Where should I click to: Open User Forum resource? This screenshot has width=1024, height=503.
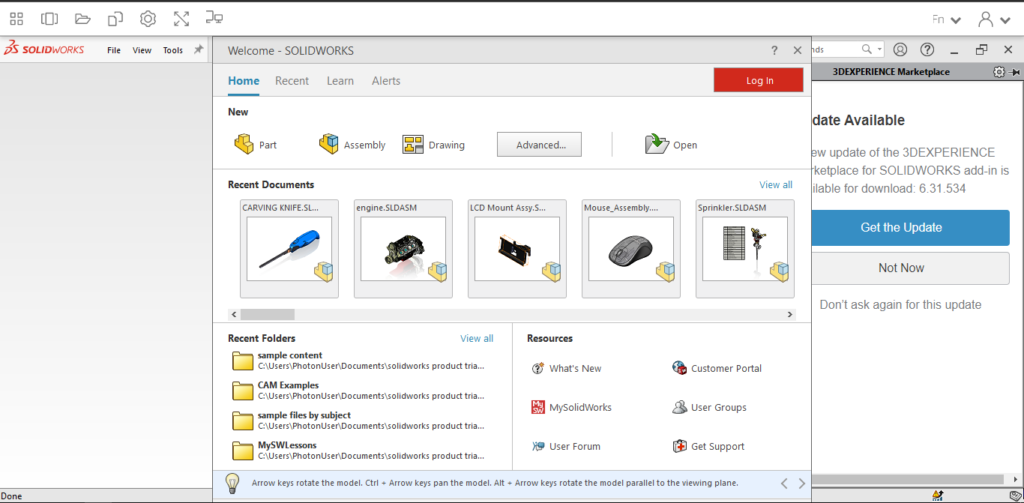(x=566, y=446)
